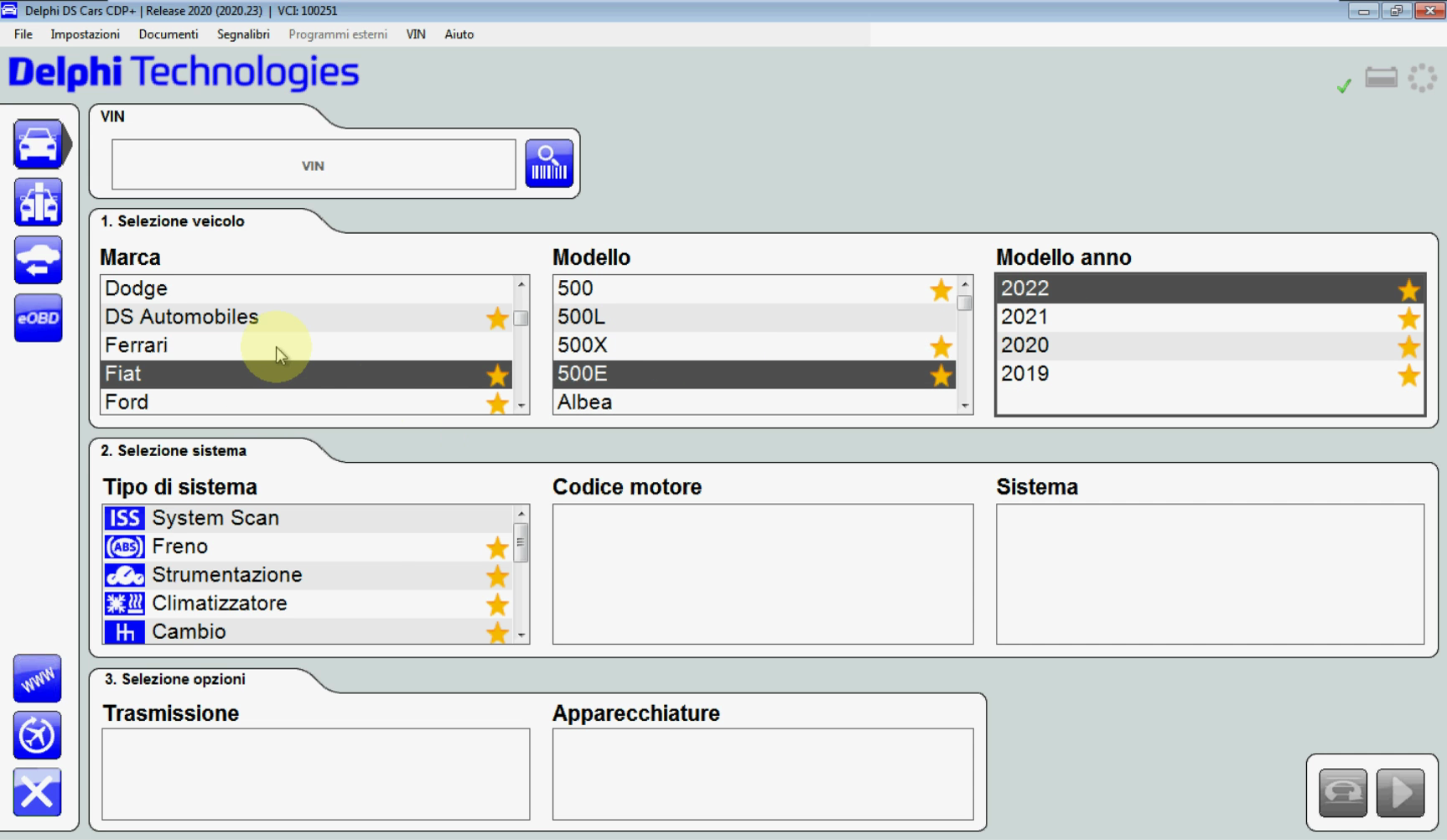
Task: Toggle favorite star for model 500
Action: coord(941,289)
